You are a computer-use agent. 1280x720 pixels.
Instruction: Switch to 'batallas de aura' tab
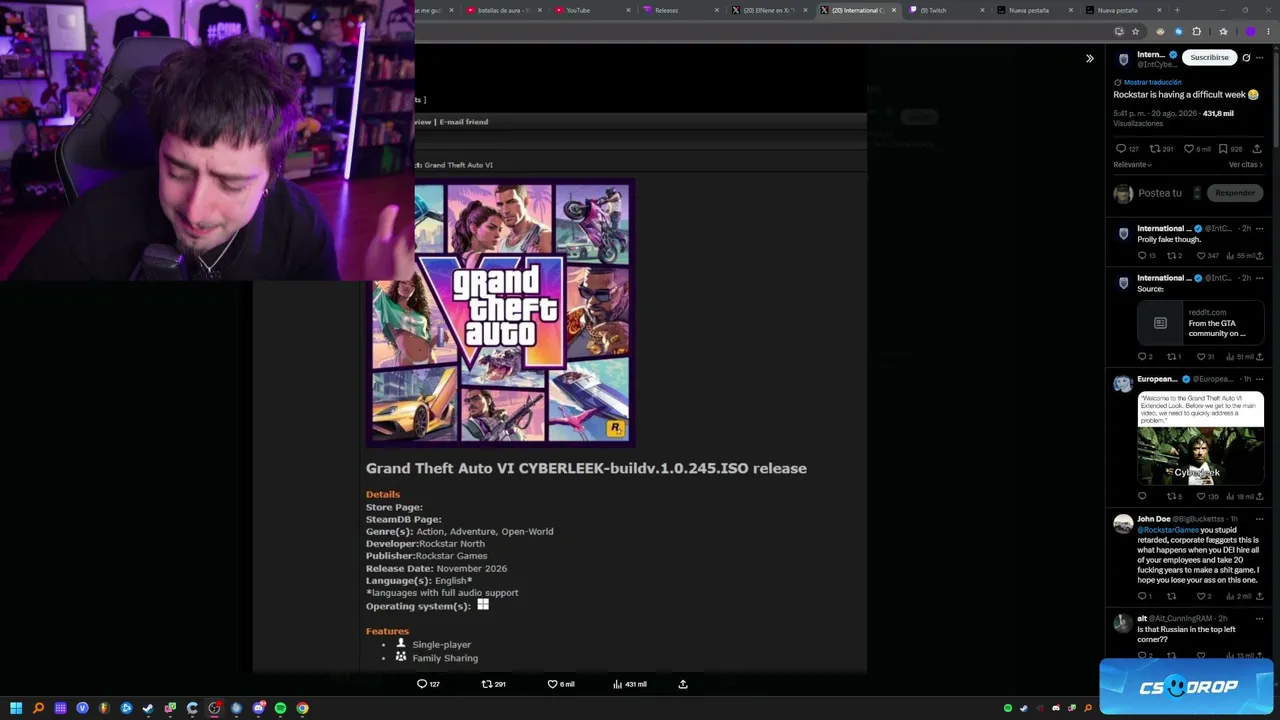[x=506, y=10]
